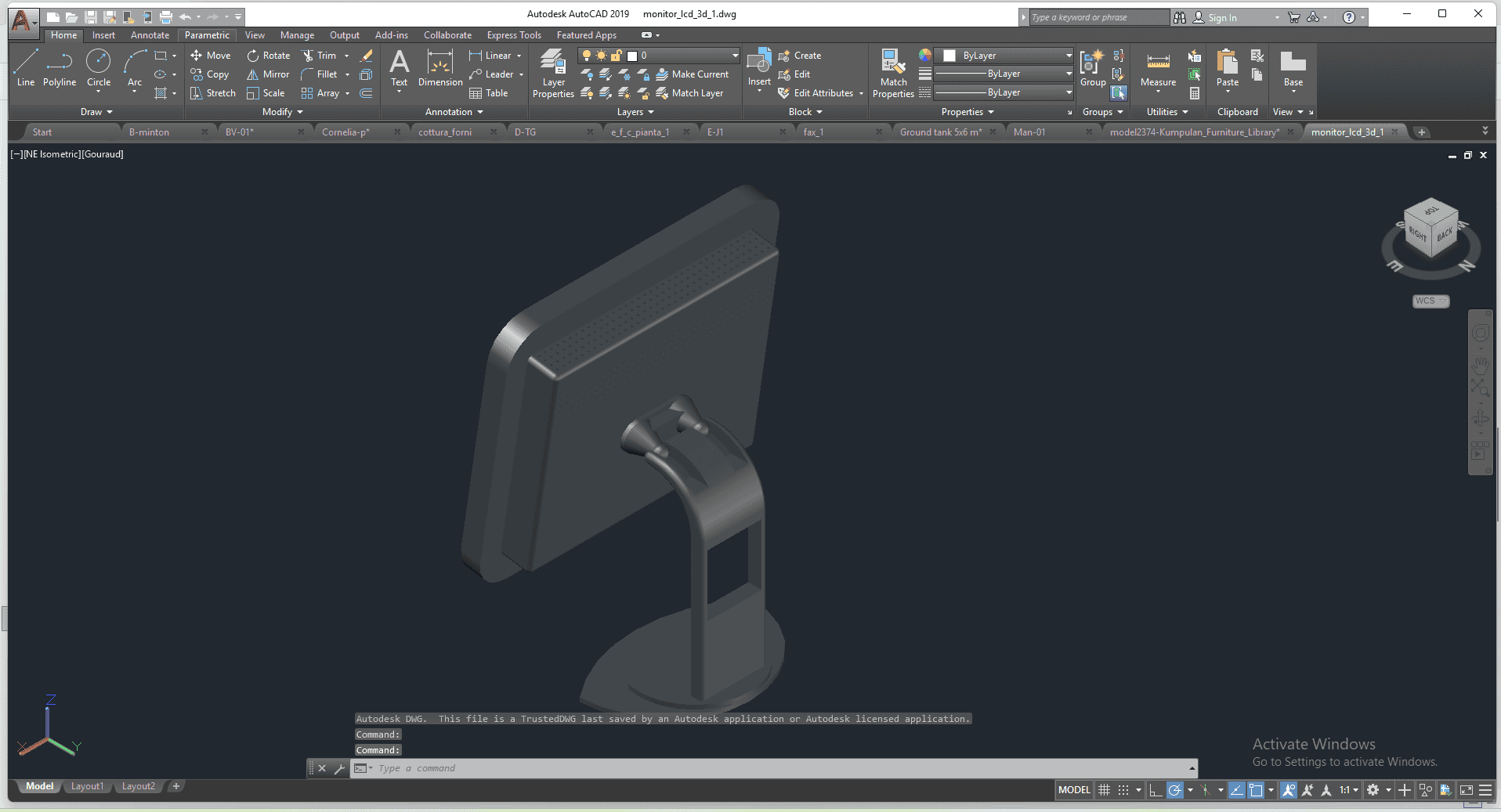Select the Line drawing tool
Screen dimensions: 1501x812
tap(25, 68)
